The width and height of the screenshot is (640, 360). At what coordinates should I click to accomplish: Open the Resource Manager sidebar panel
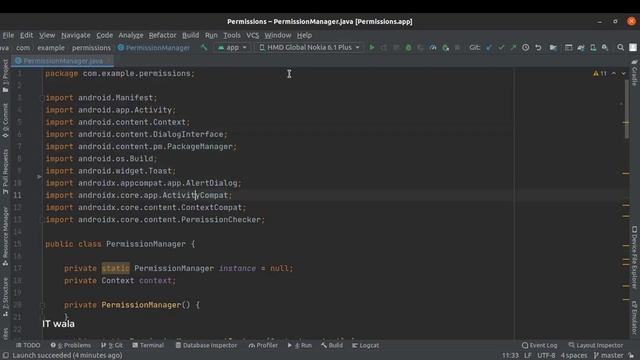[5, 237]
